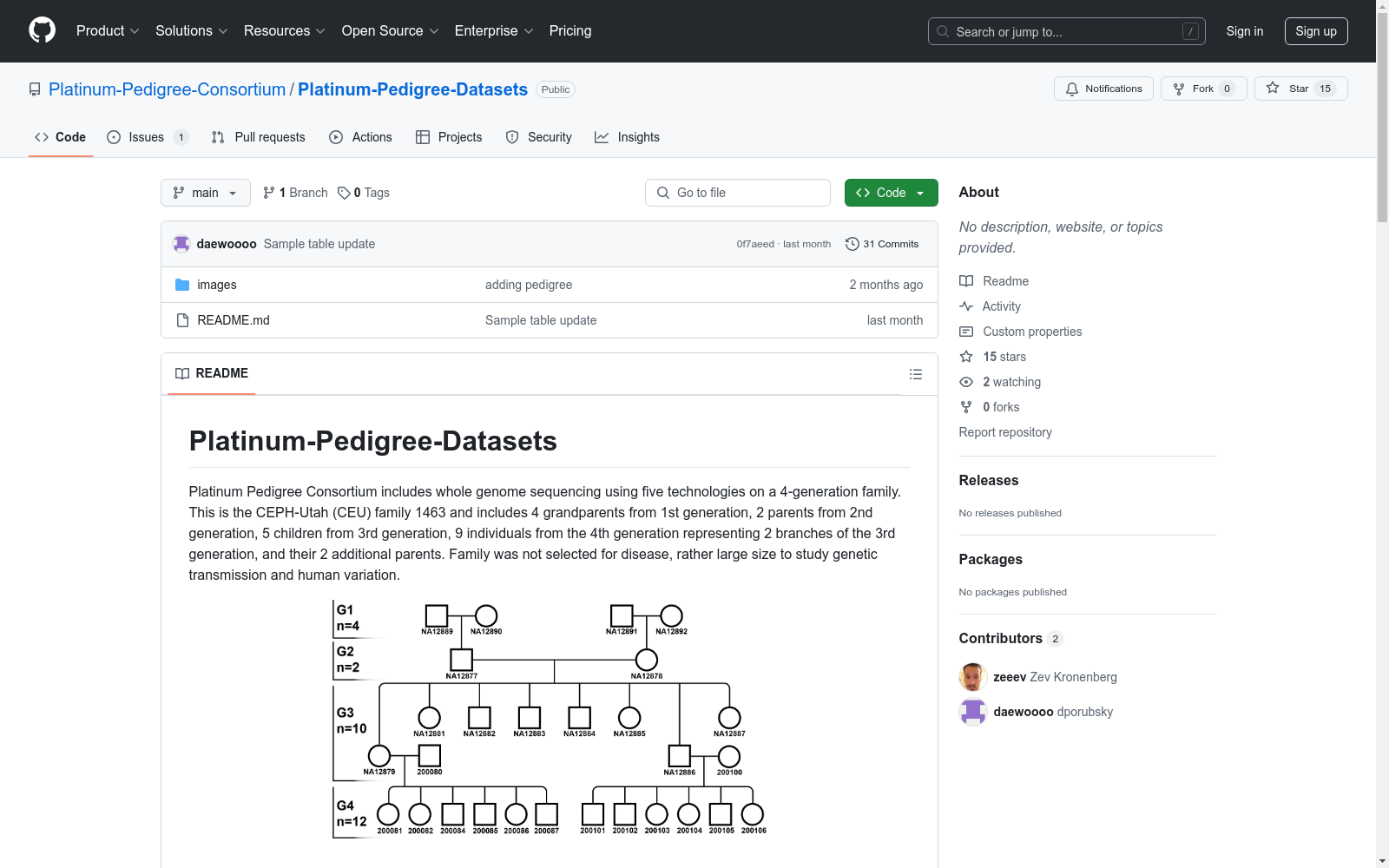Click the tag icon beside 0 Tags
The image size is (1389, 868).
click(344, 193)
